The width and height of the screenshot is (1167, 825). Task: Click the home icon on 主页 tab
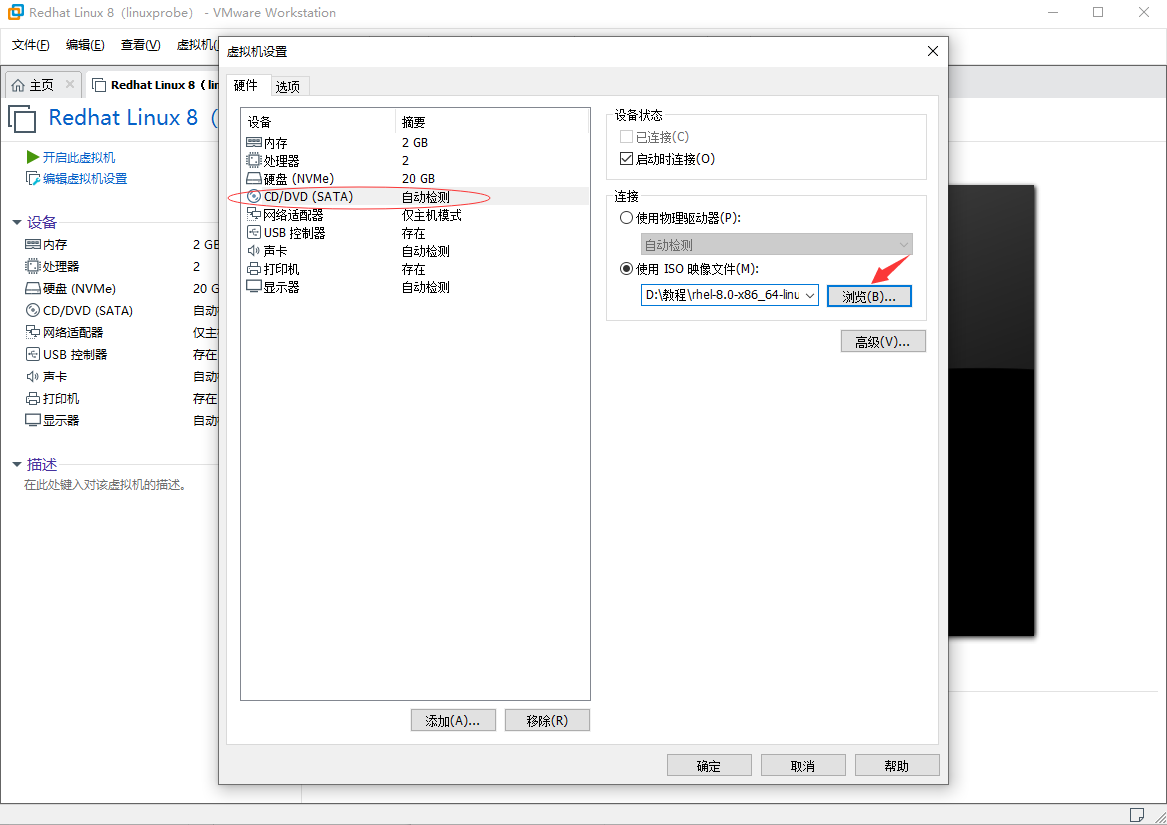pyautogui.click(x=18, y=86)
